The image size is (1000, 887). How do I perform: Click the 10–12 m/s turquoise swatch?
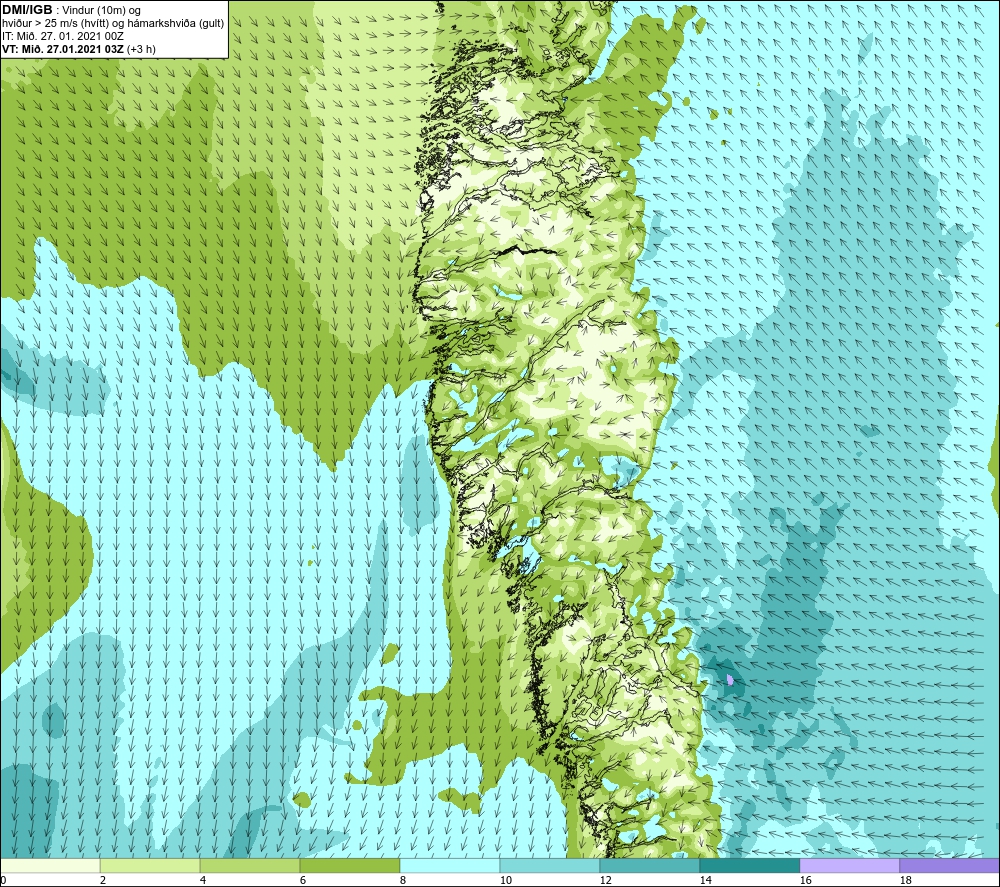[x=550, y=865]
